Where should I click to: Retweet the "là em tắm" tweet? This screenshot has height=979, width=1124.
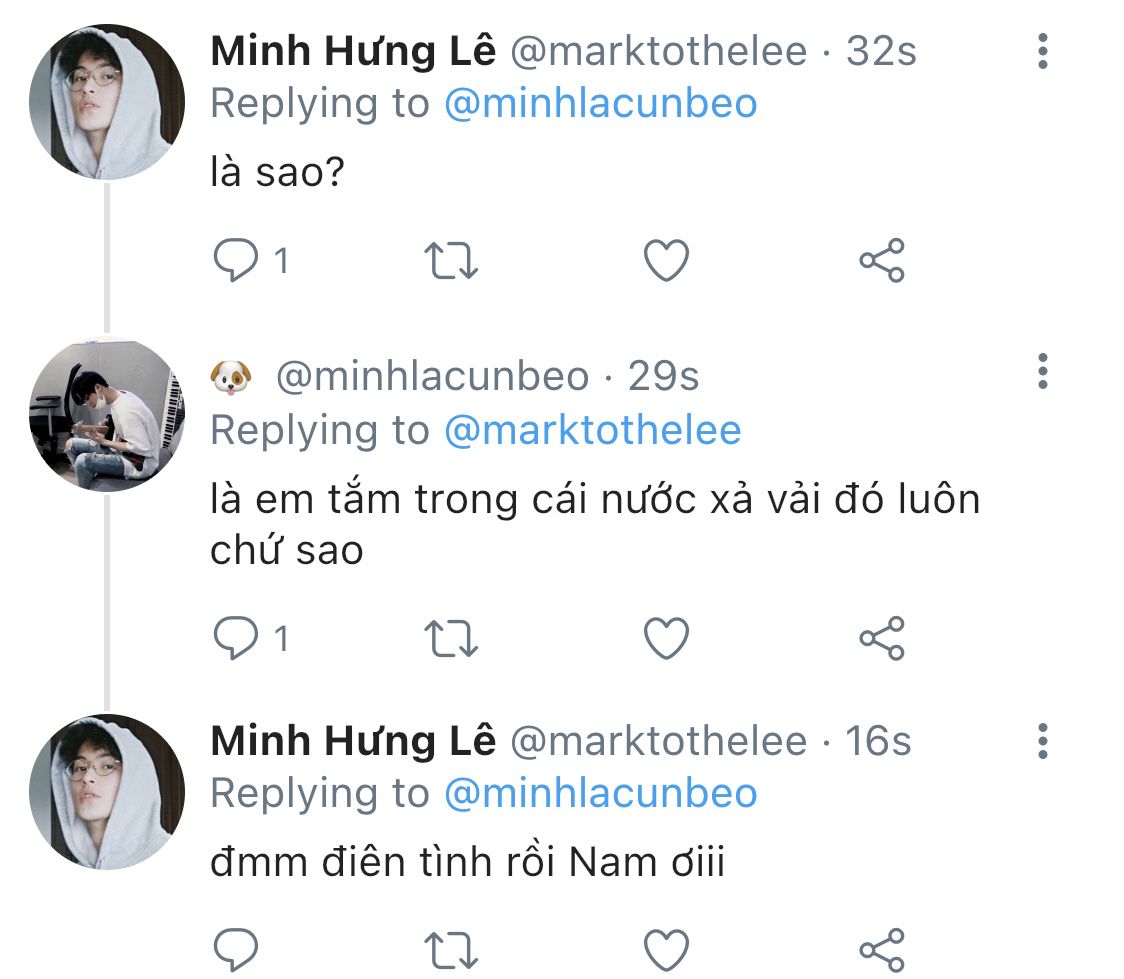(x=451, y=638)
